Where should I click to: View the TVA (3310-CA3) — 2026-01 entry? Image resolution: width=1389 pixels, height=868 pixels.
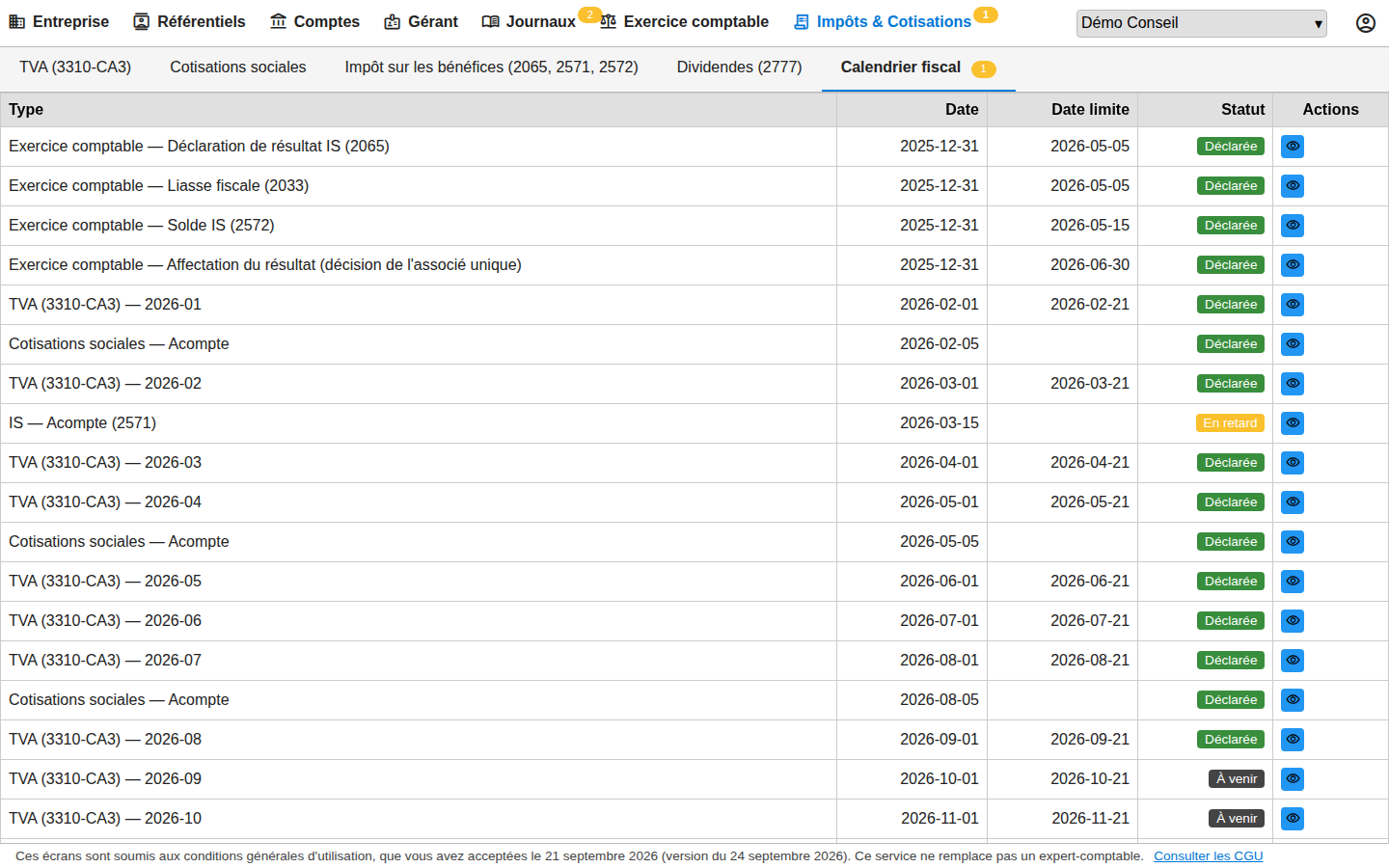(1293, 305)
